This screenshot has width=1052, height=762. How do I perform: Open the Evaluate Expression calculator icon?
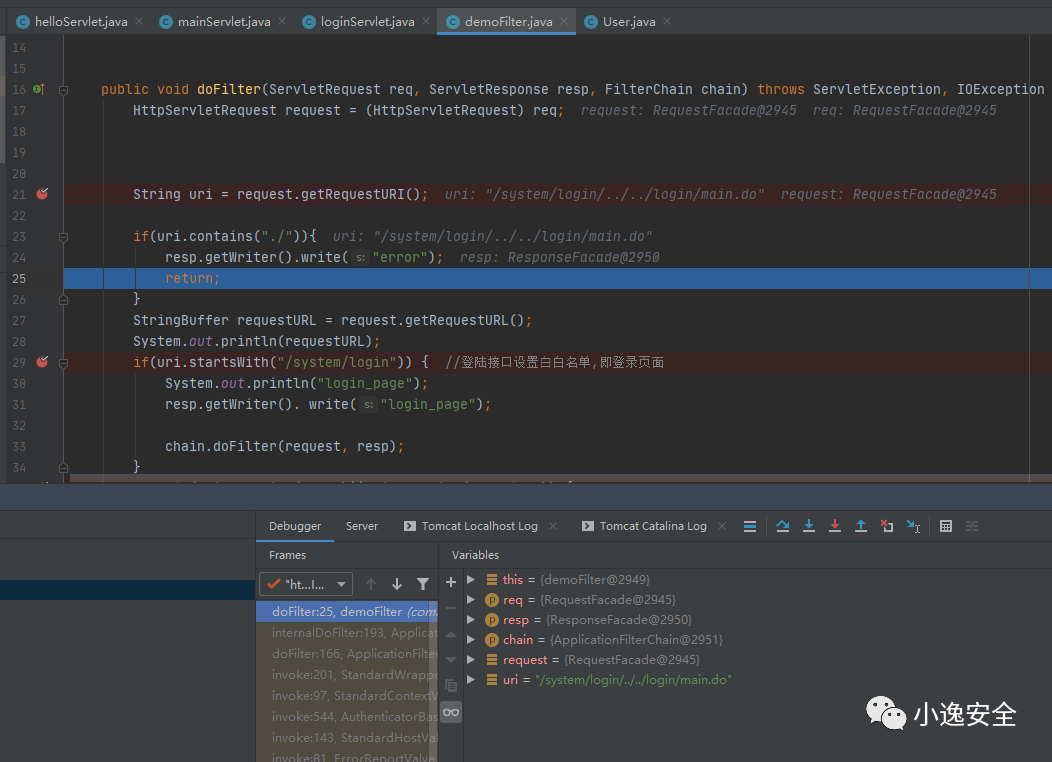[x=946, y=527]
